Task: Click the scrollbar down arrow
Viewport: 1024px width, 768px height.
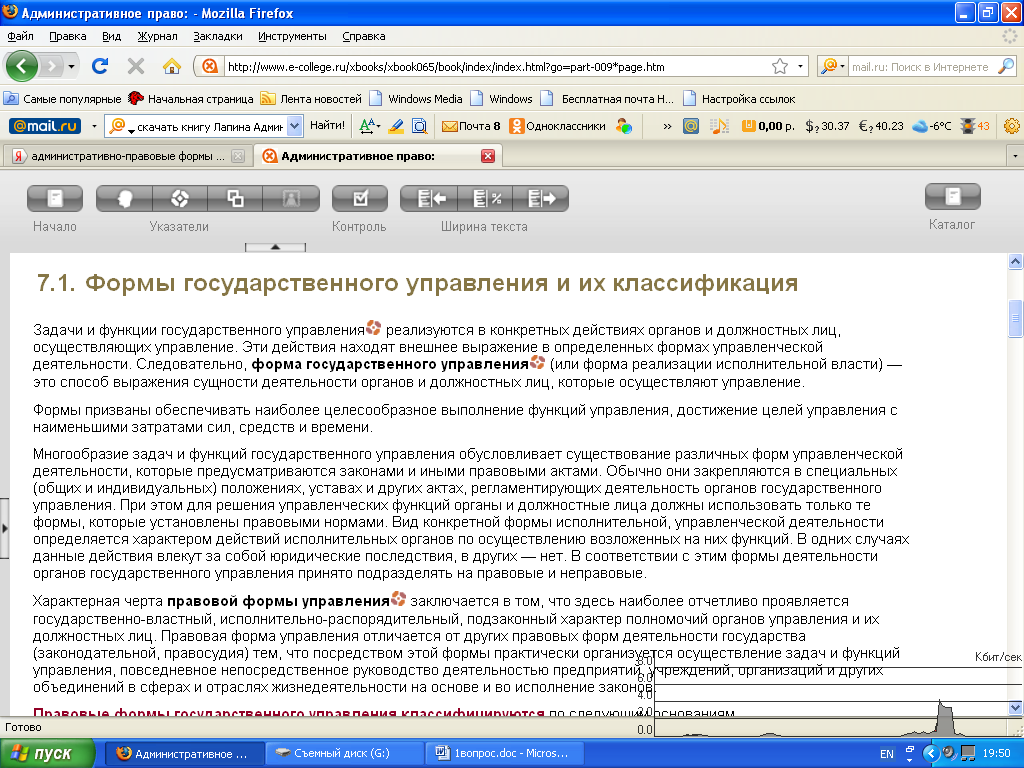Action: 1015,707
